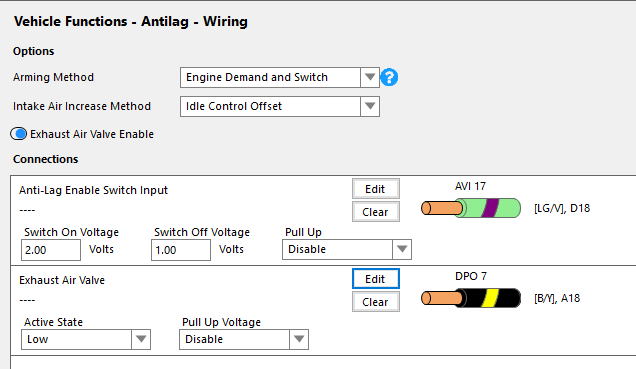The image size is (636, 369).
Task: Click the Switch Off Voltage input field
Action: pyautogui.click(x=181, y=250)
